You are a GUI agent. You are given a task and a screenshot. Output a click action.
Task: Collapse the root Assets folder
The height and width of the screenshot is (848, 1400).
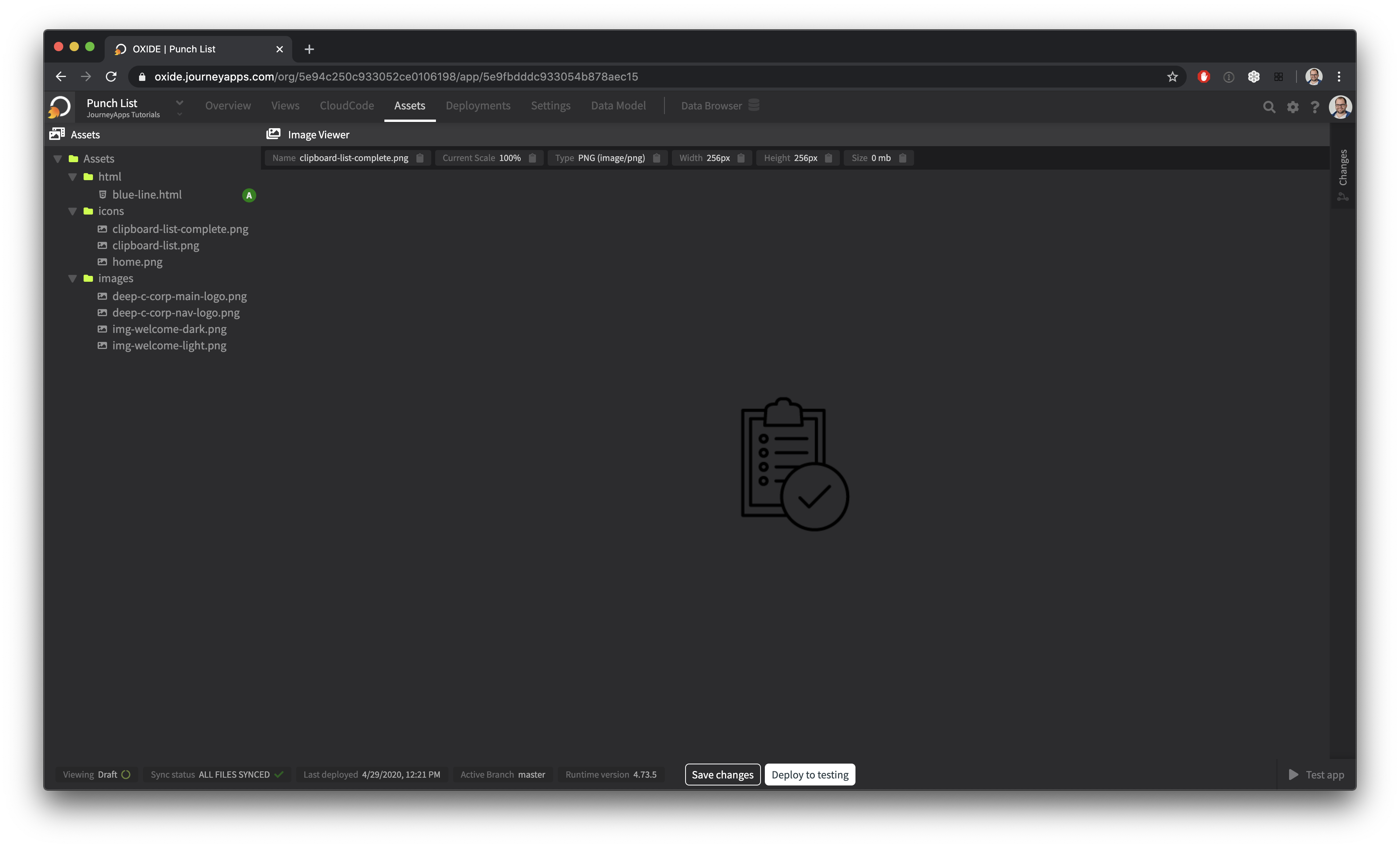point(57,159)
